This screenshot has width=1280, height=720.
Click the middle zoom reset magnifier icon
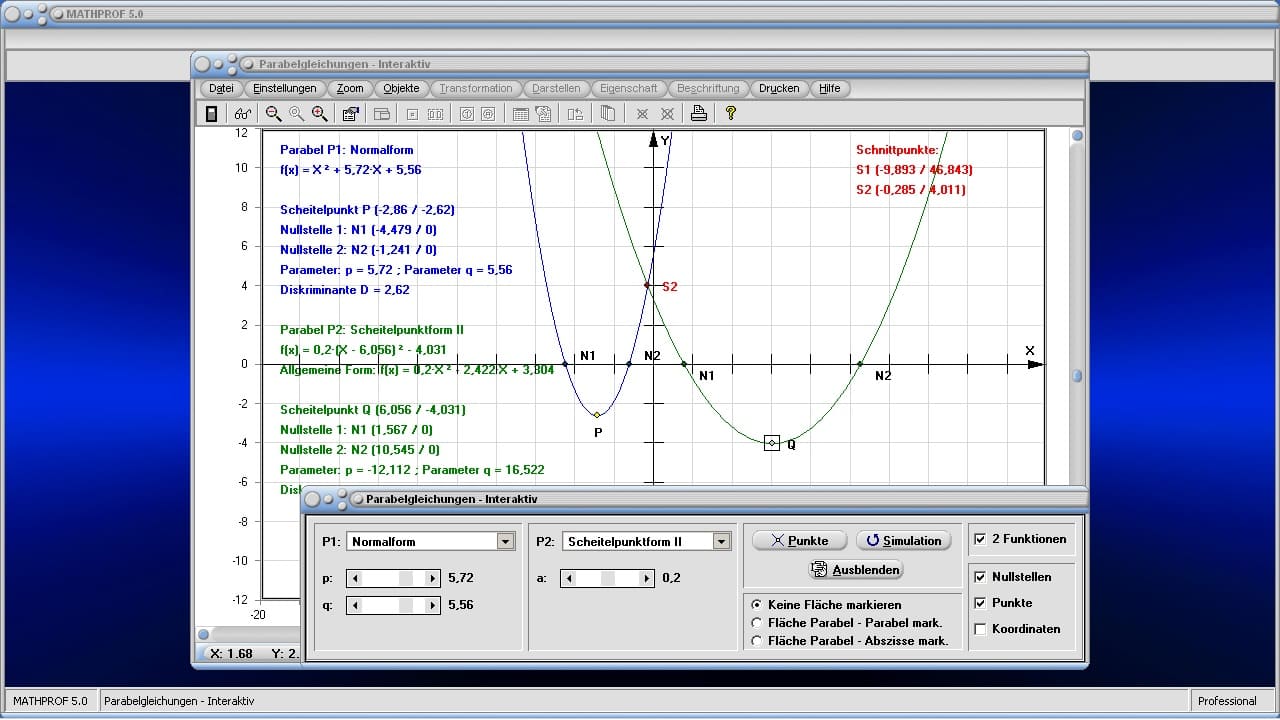296,114
